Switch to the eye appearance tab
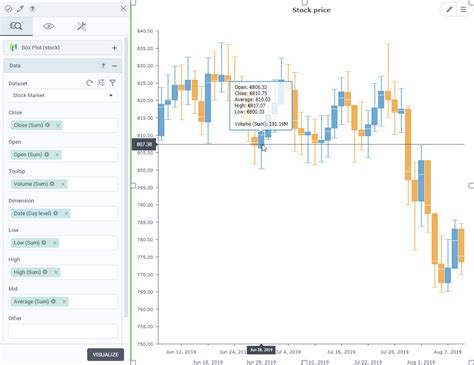Viewport: 474px width, 365px height. coord(49,26)
